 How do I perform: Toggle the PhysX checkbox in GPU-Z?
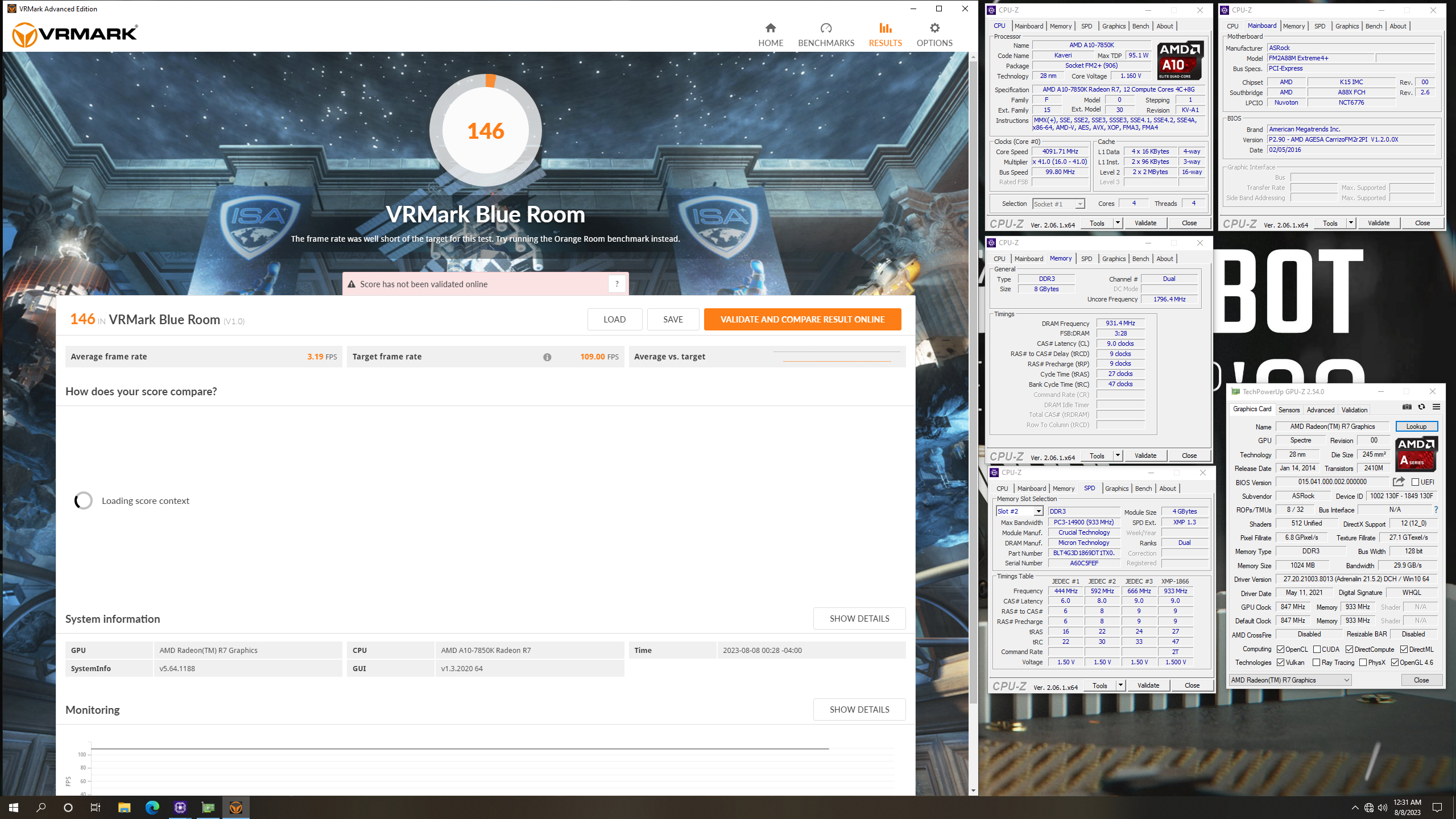1363,662
